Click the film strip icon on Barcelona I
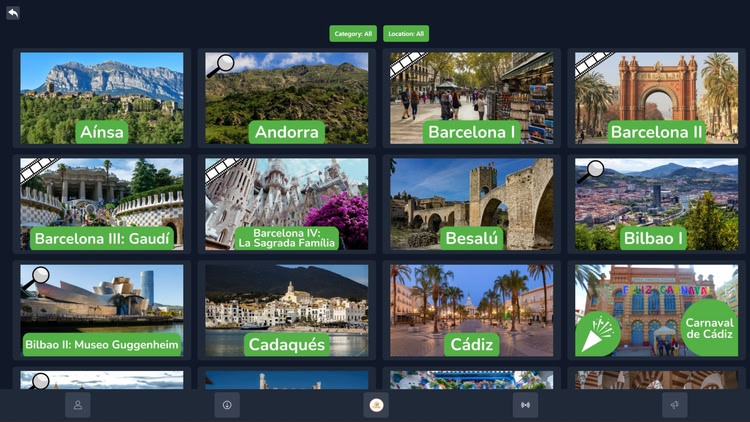The height and width of the screenshot is (422, 750). point(407,64)
